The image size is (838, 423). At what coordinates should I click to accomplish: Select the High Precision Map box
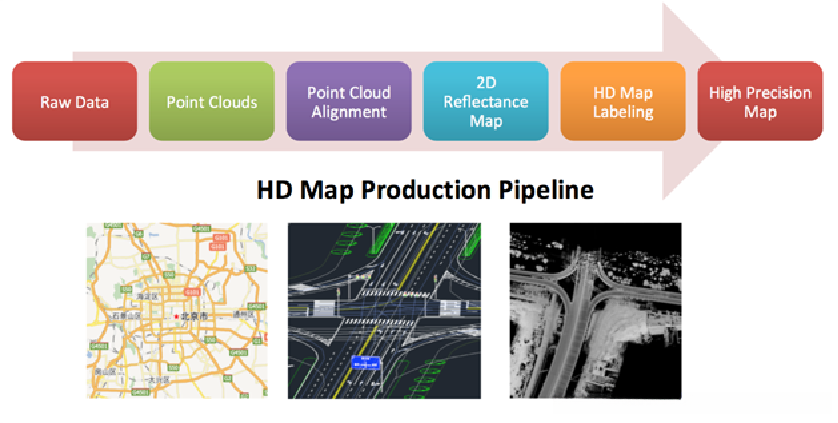tap(760, 101)
